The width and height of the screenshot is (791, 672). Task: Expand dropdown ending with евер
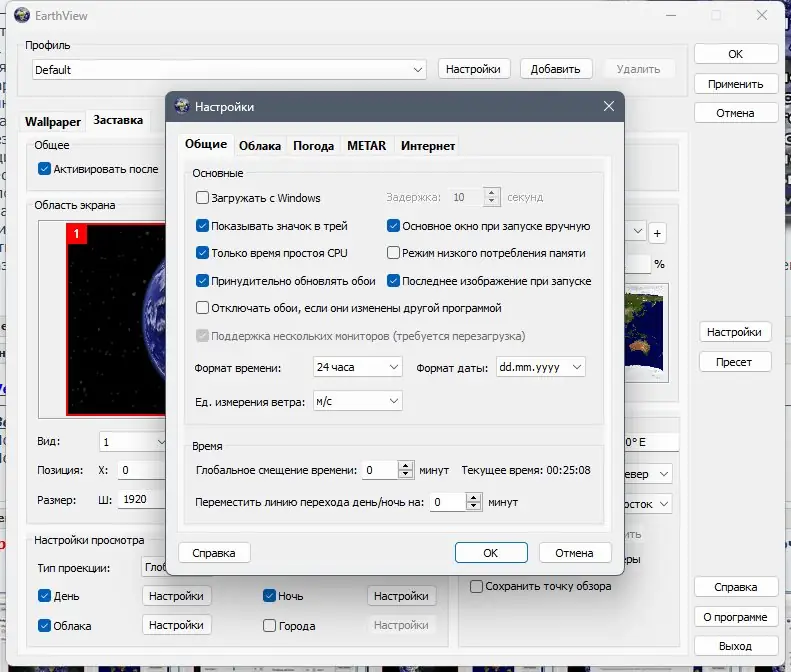648,474
